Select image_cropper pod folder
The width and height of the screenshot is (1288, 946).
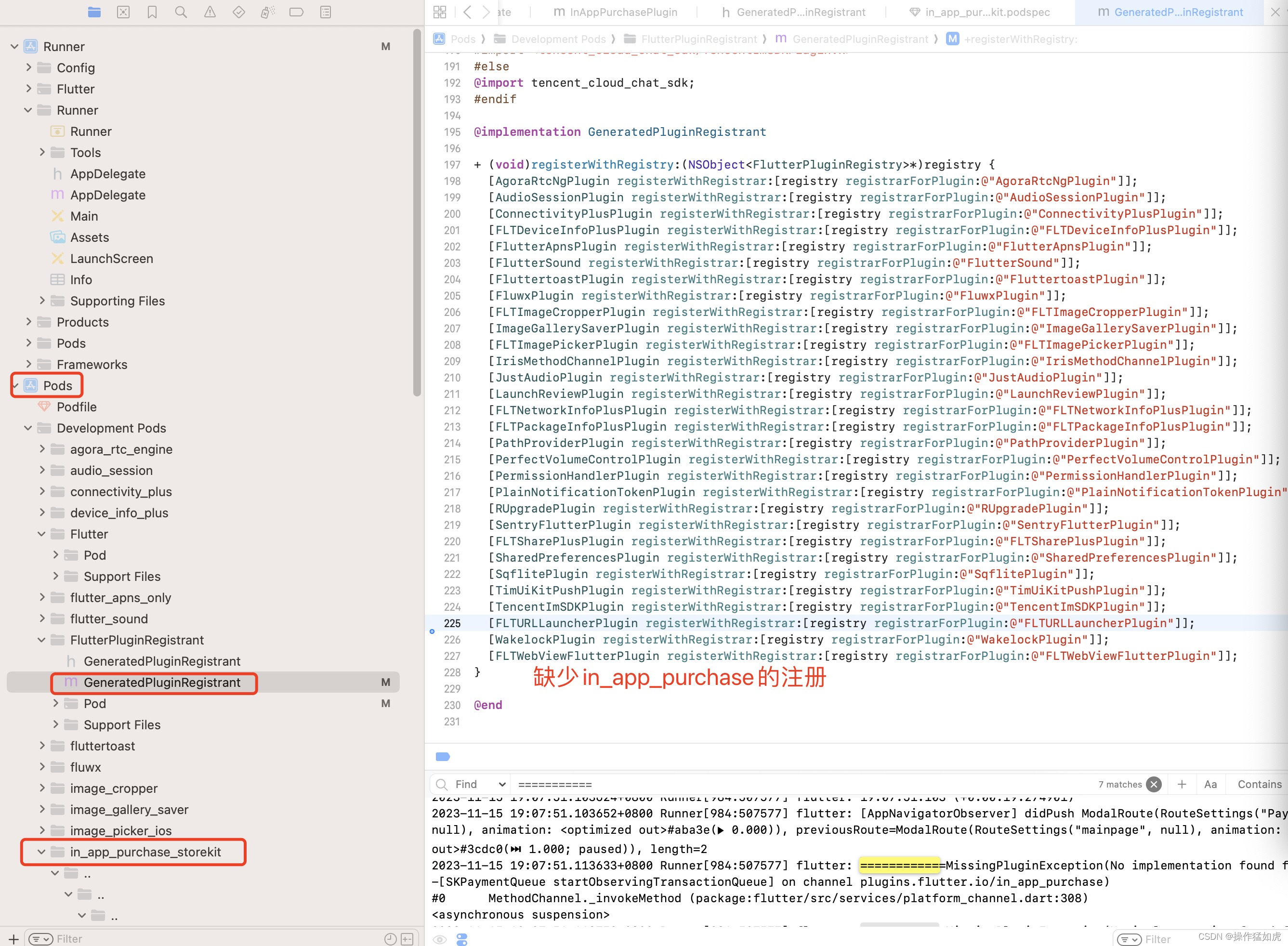pyautogui.click(x=113, y=788)
